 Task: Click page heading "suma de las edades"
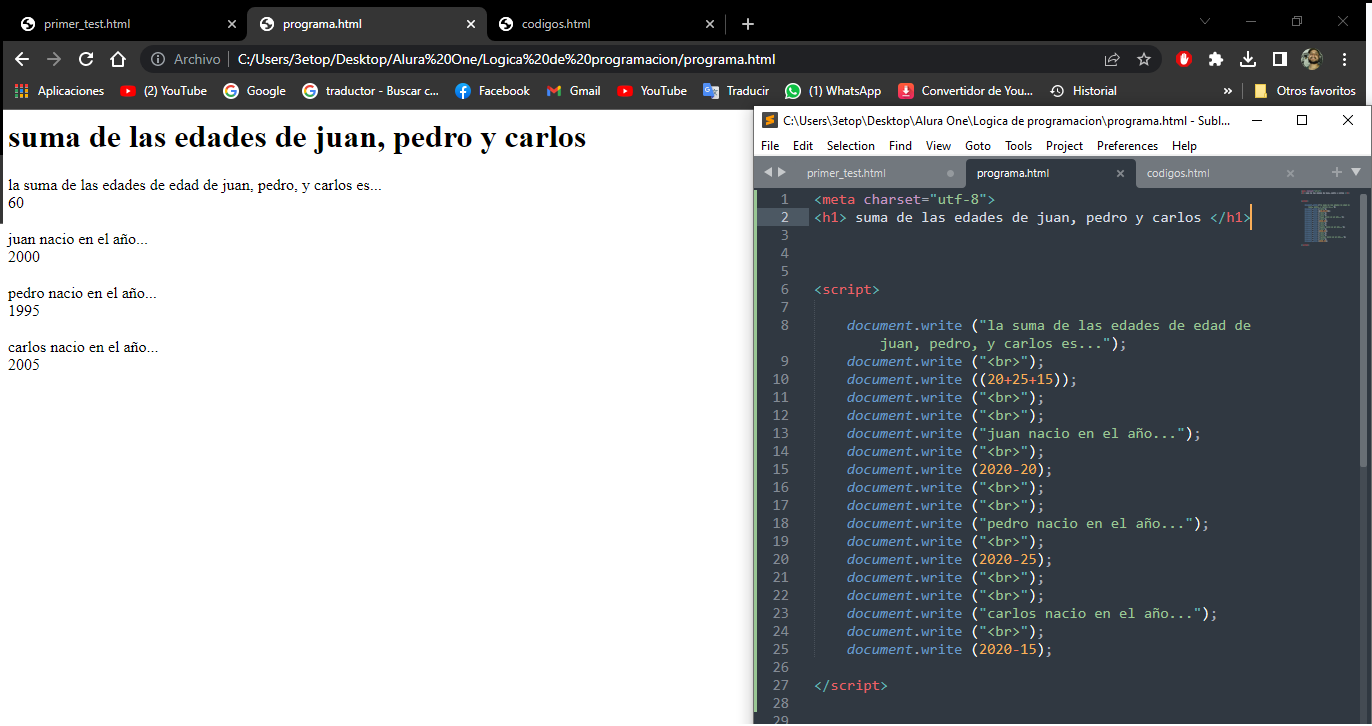(x=297, y=137)
